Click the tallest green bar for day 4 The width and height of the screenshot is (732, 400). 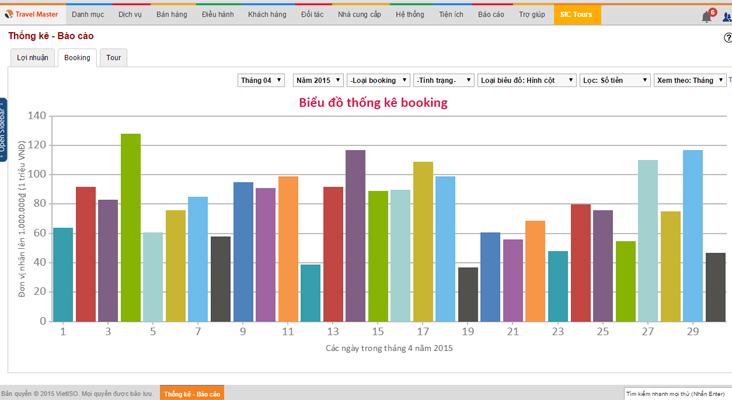(x=131, y=227)
